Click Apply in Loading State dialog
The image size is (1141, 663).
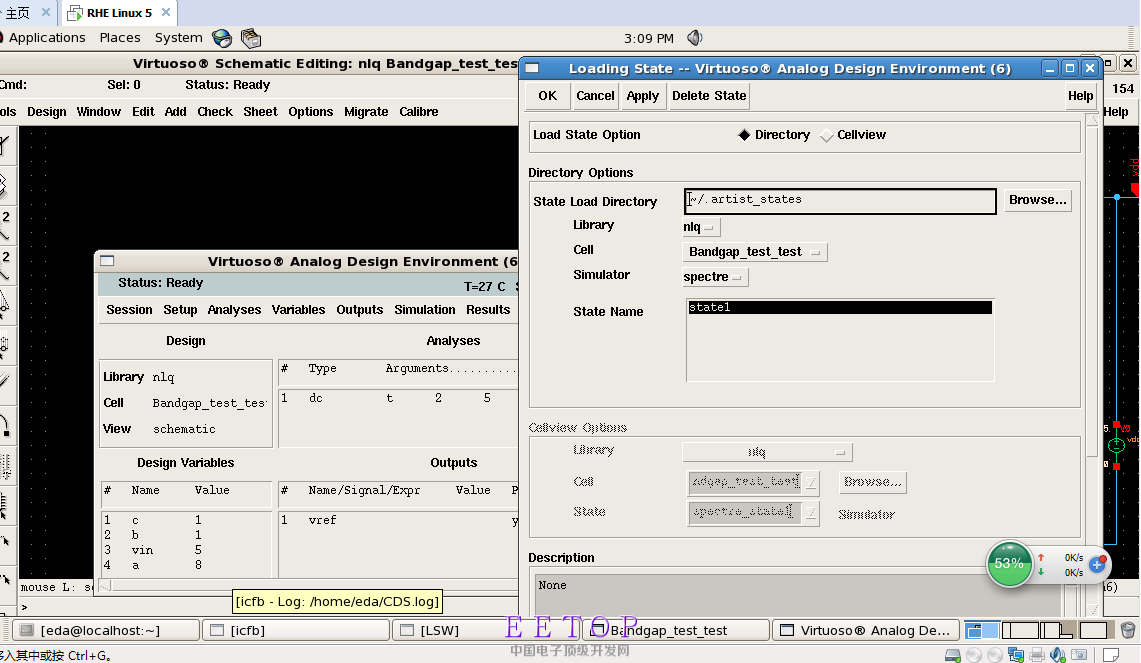point(643,95)
